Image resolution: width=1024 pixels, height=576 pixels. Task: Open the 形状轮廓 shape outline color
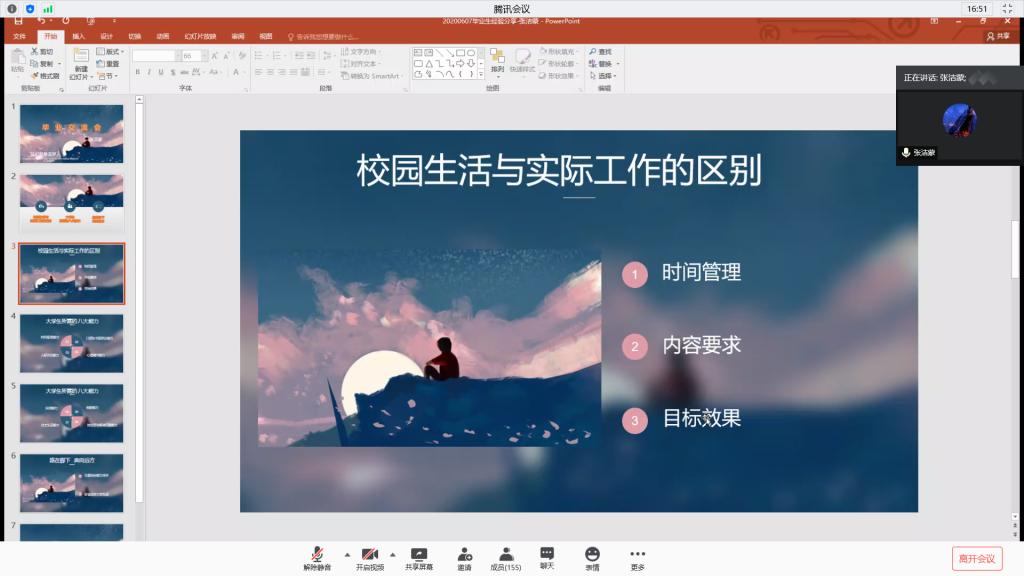tap(560, 64)
